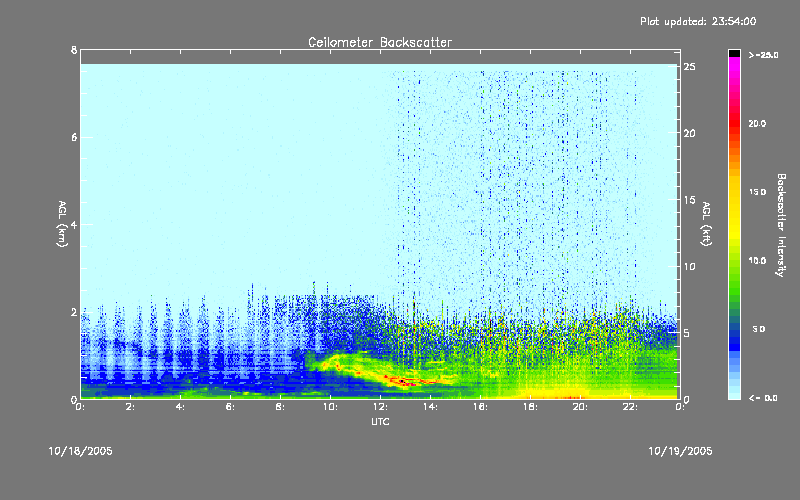Viewport: 800px width, 500px height.
Task: Click the 15.0 colorbar tick label
Action: tap(757, 192)
